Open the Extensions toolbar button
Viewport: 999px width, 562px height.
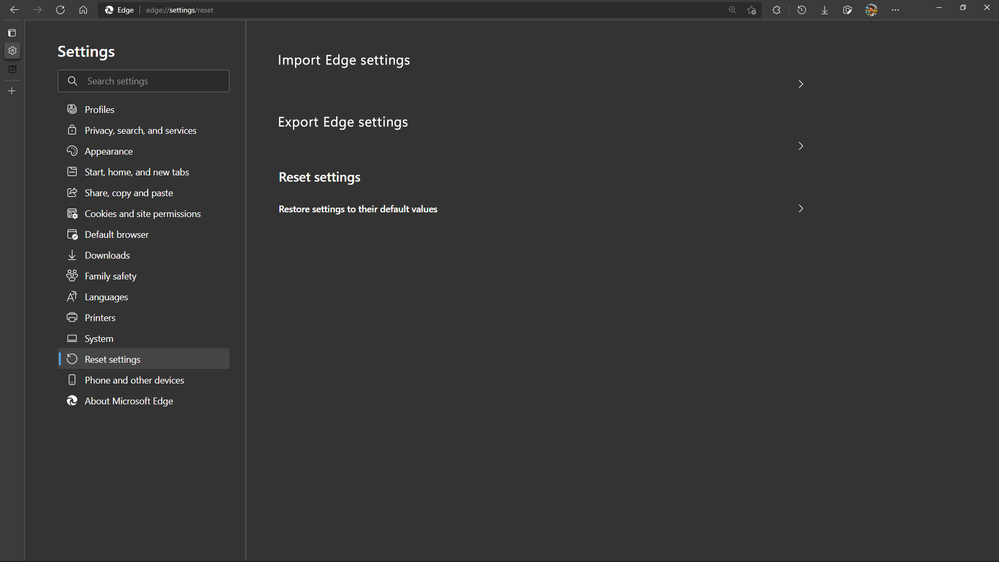tap(776, 10)
